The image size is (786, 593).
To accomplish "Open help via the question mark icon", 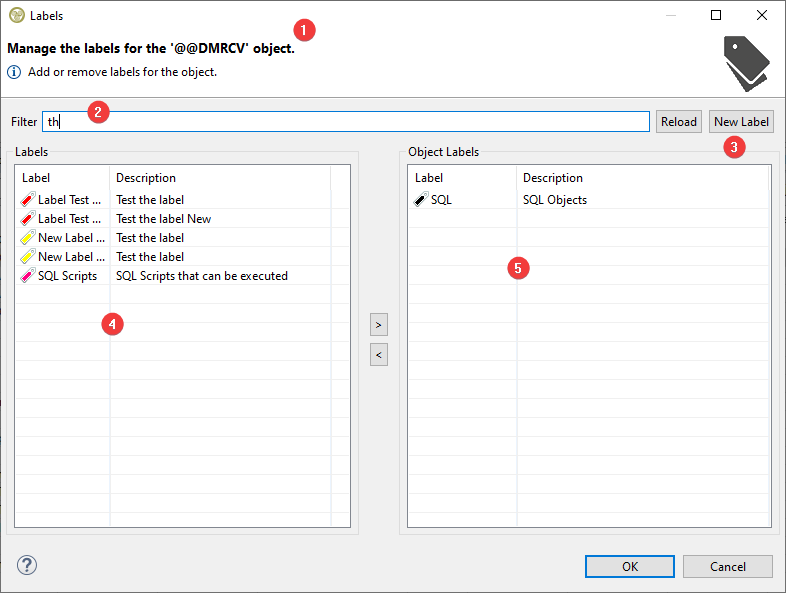I will click(x=27, y=566).
